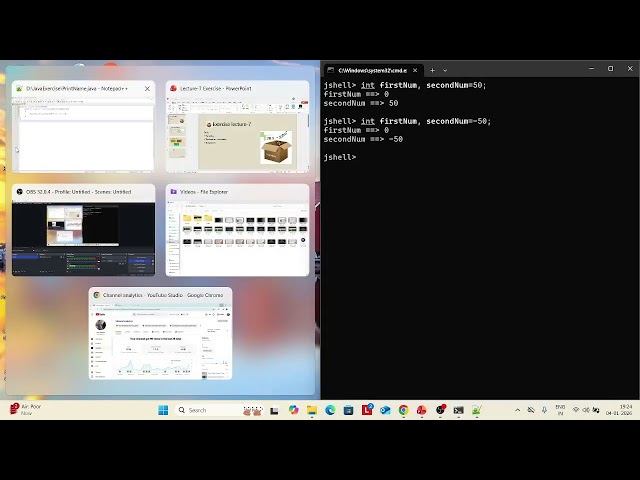Open the Windows Start menu
Screen dimensions: 640x480
coord(163,410)
